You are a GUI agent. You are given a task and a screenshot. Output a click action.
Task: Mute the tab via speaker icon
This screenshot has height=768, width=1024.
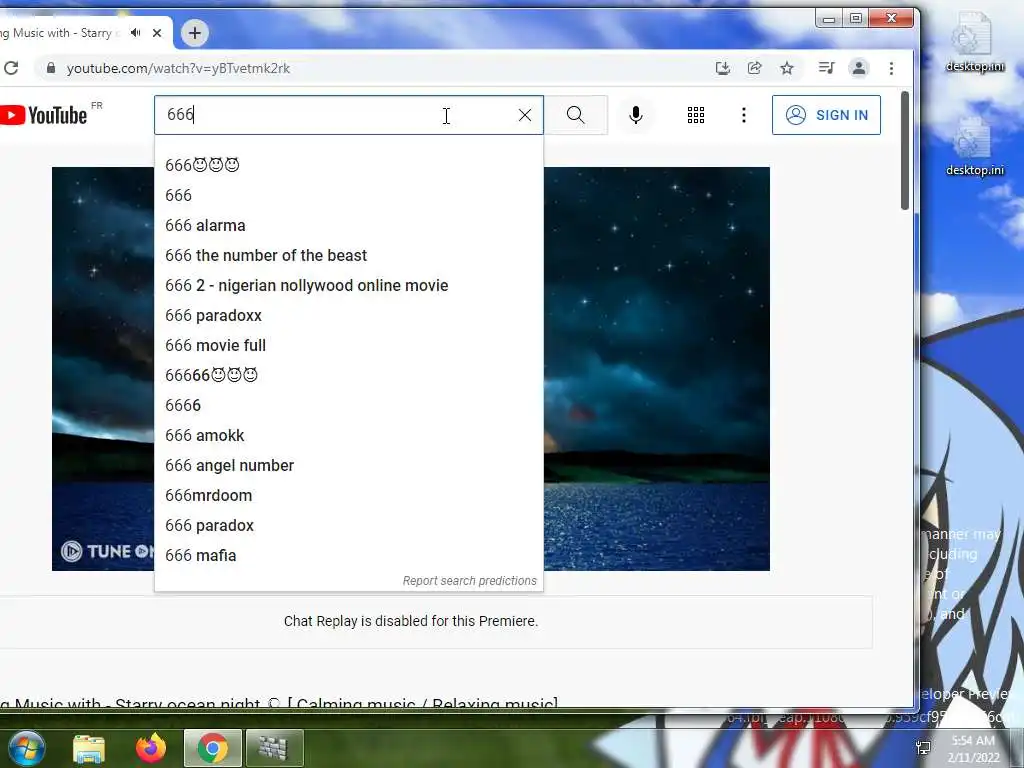click(135, 33)
